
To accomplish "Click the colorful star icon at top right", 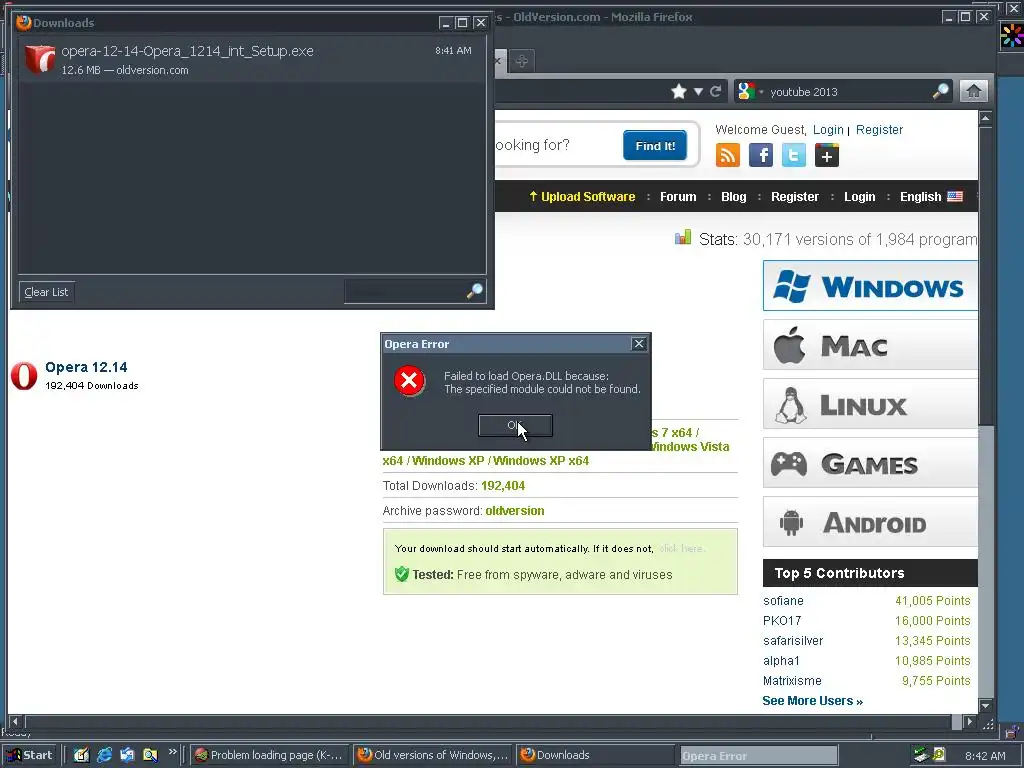I will coord(1012,35).
